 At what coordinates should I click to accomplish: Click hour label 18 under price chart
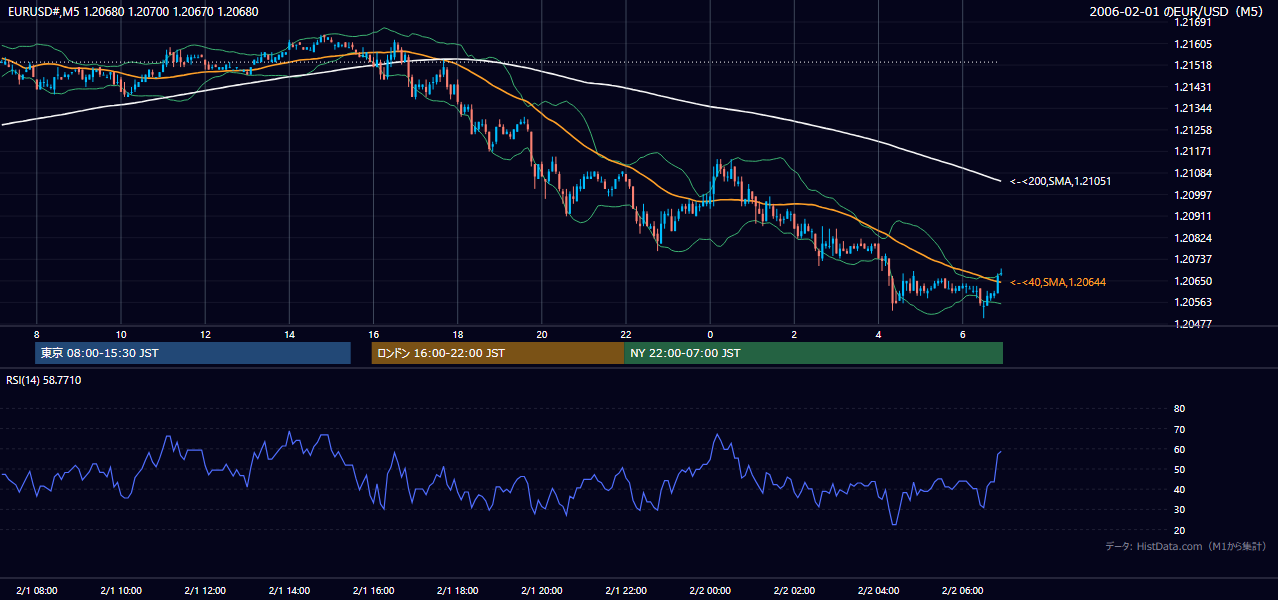pos(457,333)
